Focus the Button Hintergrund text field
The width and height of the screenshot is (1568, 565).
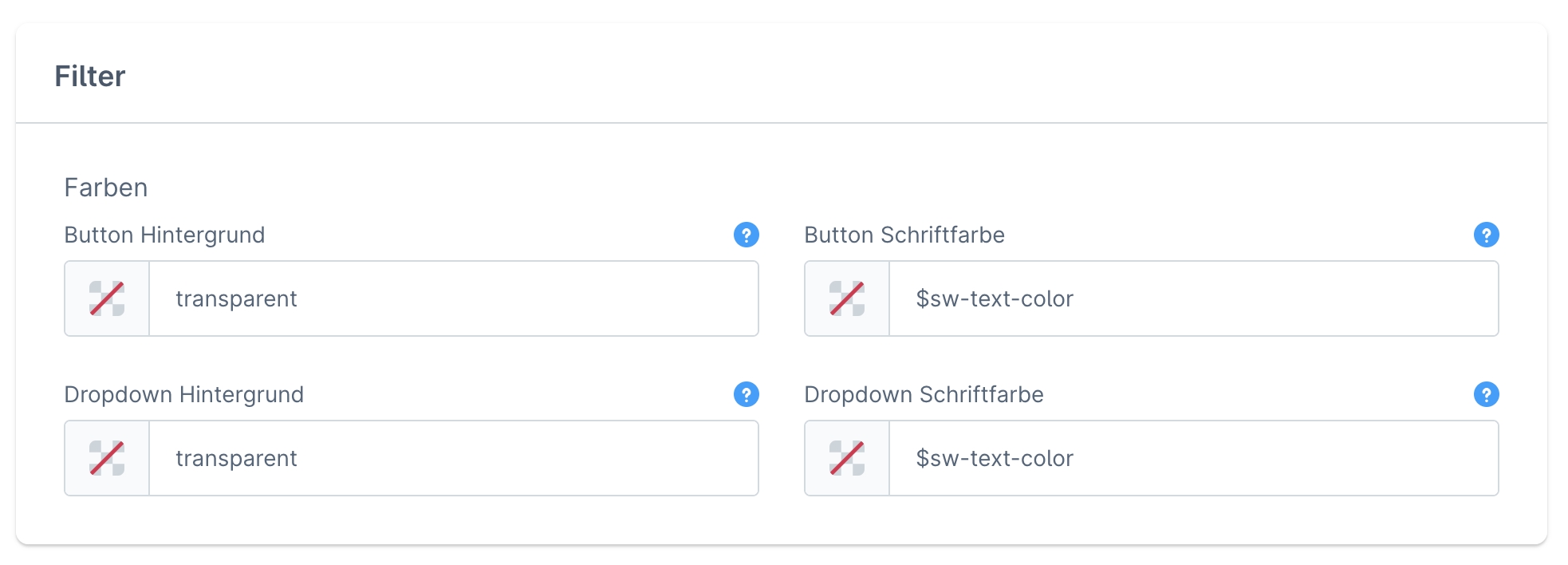click(453, 298)
